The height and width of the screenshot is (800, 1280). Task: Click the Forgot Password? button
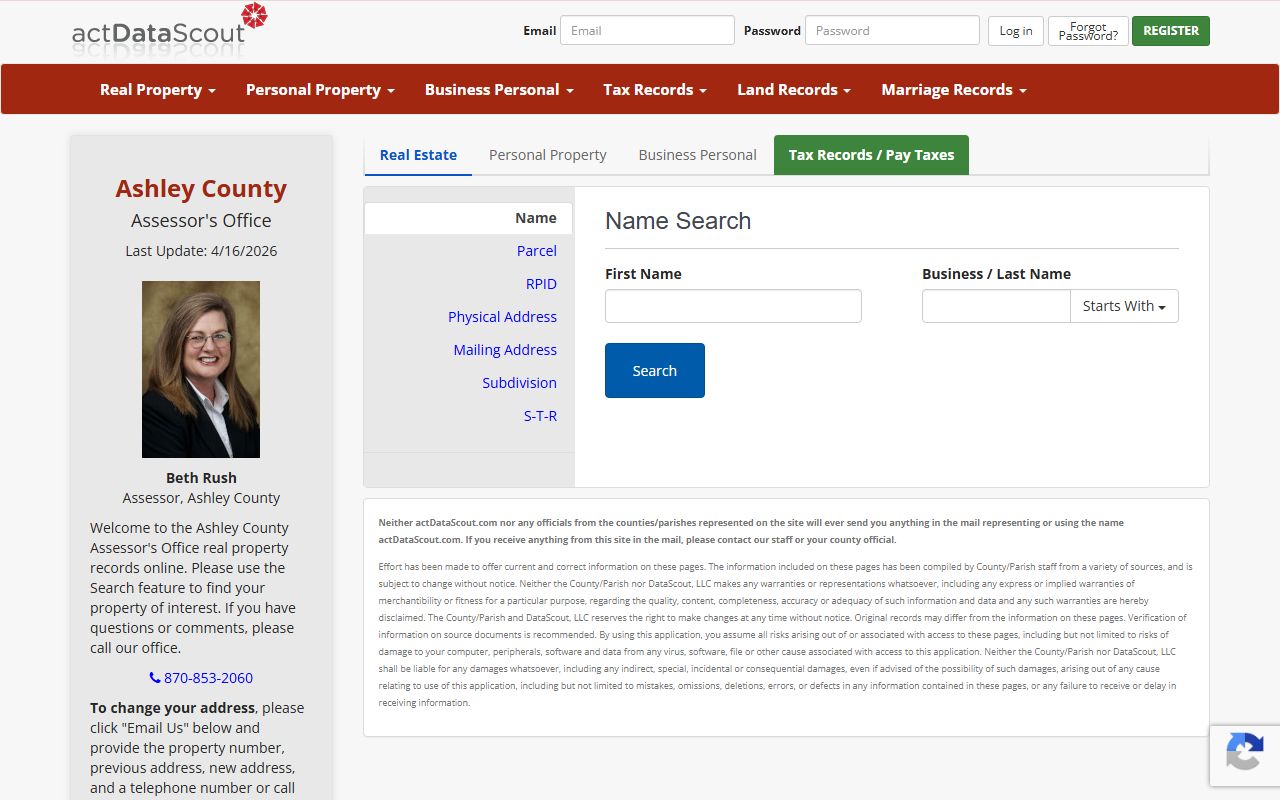pyautogui.click(x=1088, y=30)
